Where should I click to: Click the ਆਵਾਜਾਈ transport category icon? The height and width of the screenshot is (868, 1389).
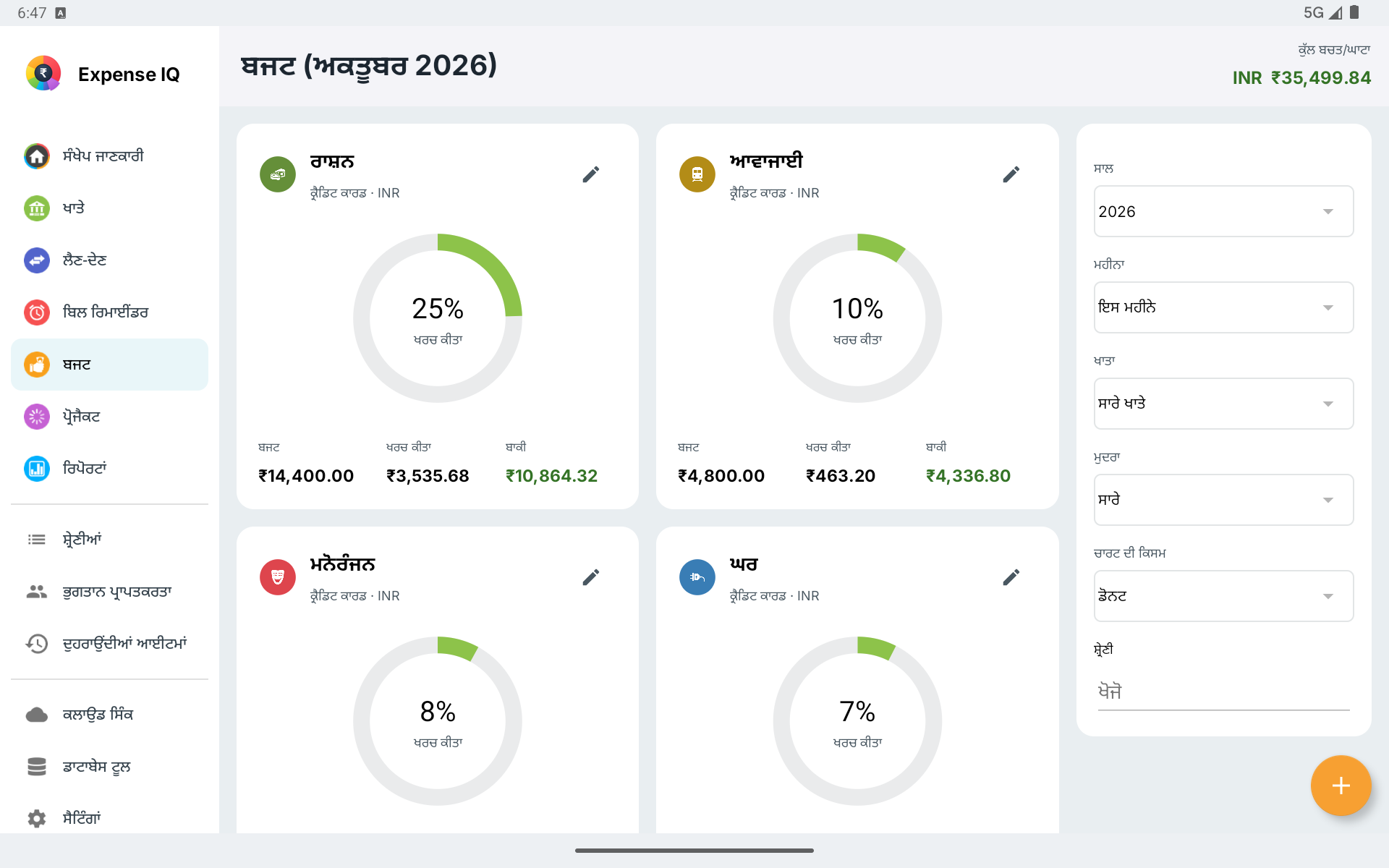[x=697, y=174]
